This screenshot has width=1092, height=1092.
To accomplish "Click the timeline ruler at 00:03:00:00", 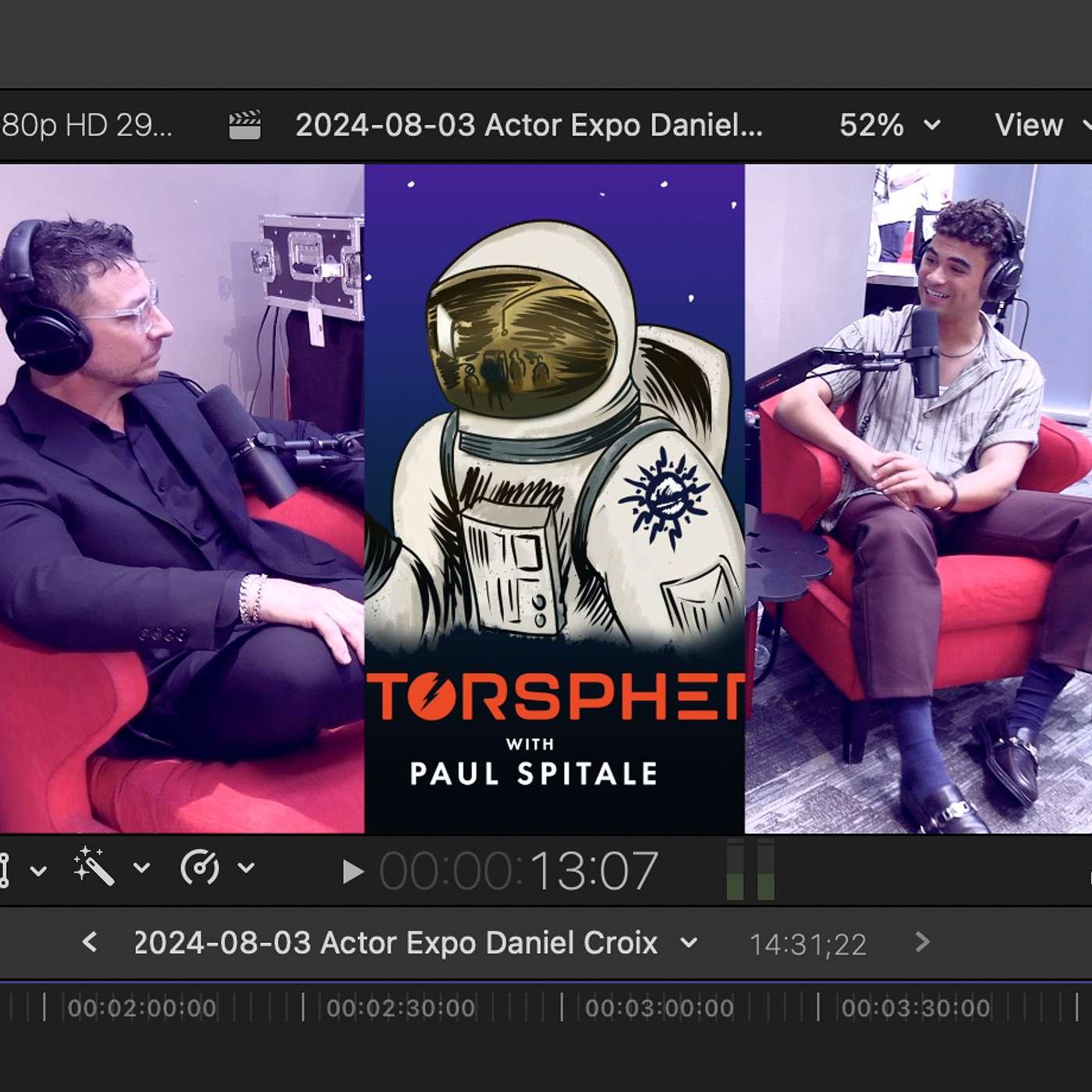I will 659,1008.
